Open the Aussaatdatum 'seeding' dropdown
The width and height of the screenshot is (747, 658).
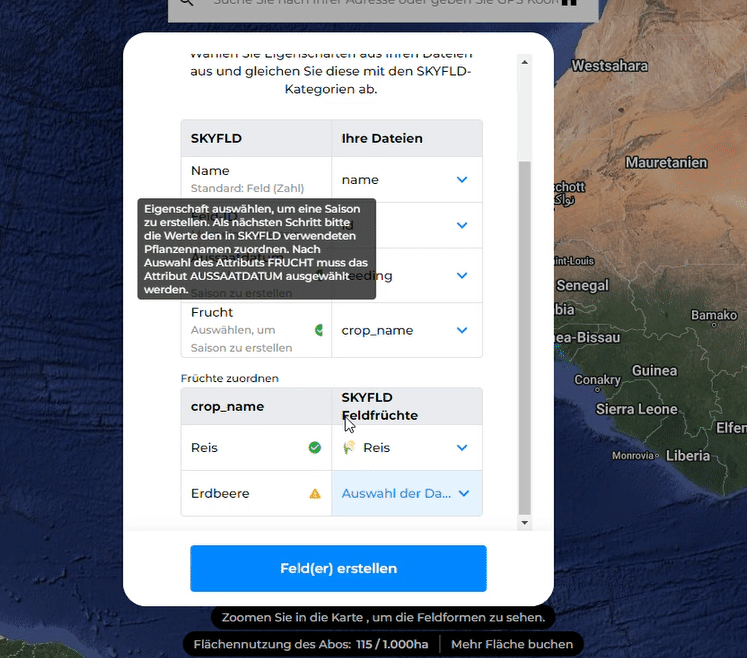[x=407, y=275]
